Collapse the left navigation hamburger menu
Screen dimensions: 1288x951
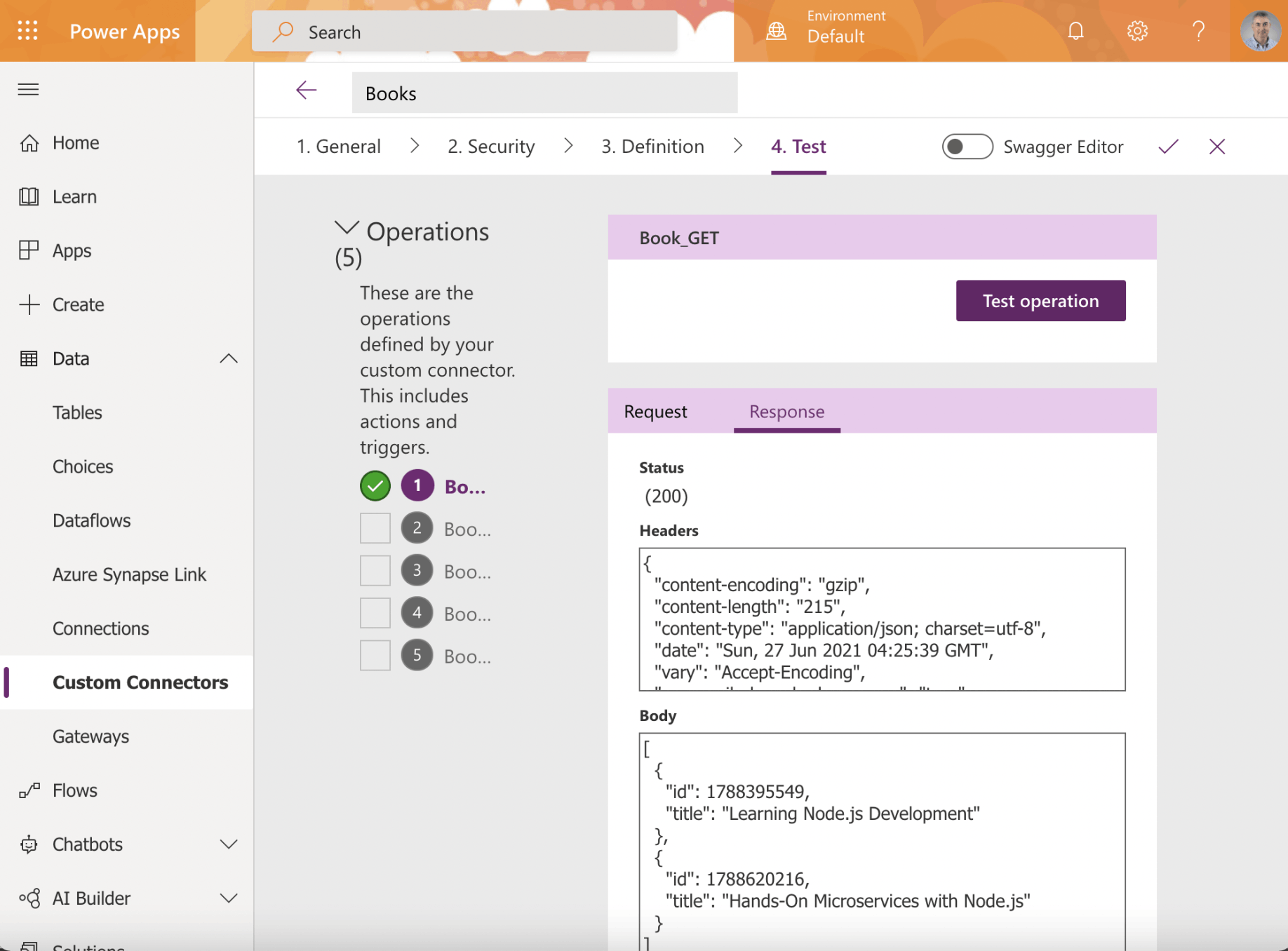click(x=28, y=89)
